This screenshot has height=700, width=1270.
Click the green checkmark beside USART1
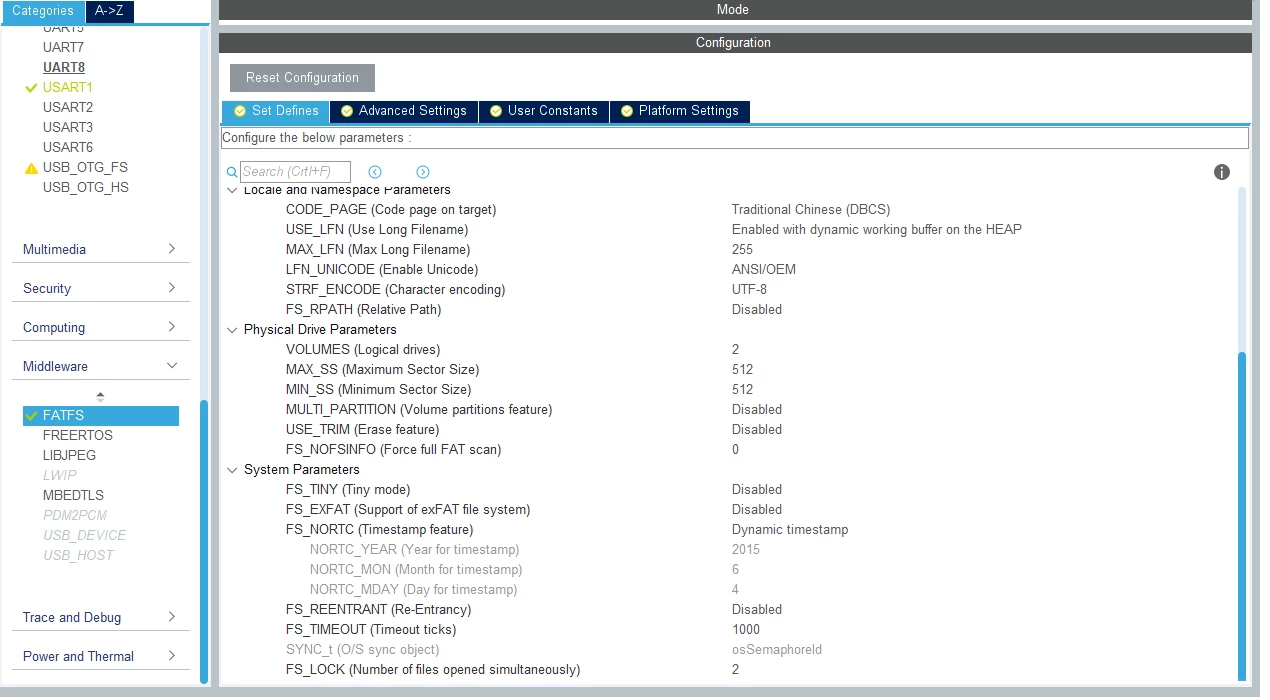coord(31,88)
